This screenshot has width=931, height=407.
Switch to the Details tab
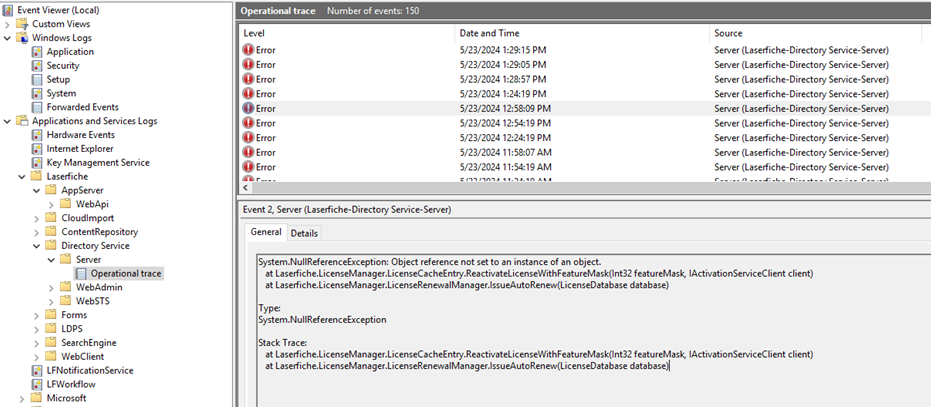[304, 234]
